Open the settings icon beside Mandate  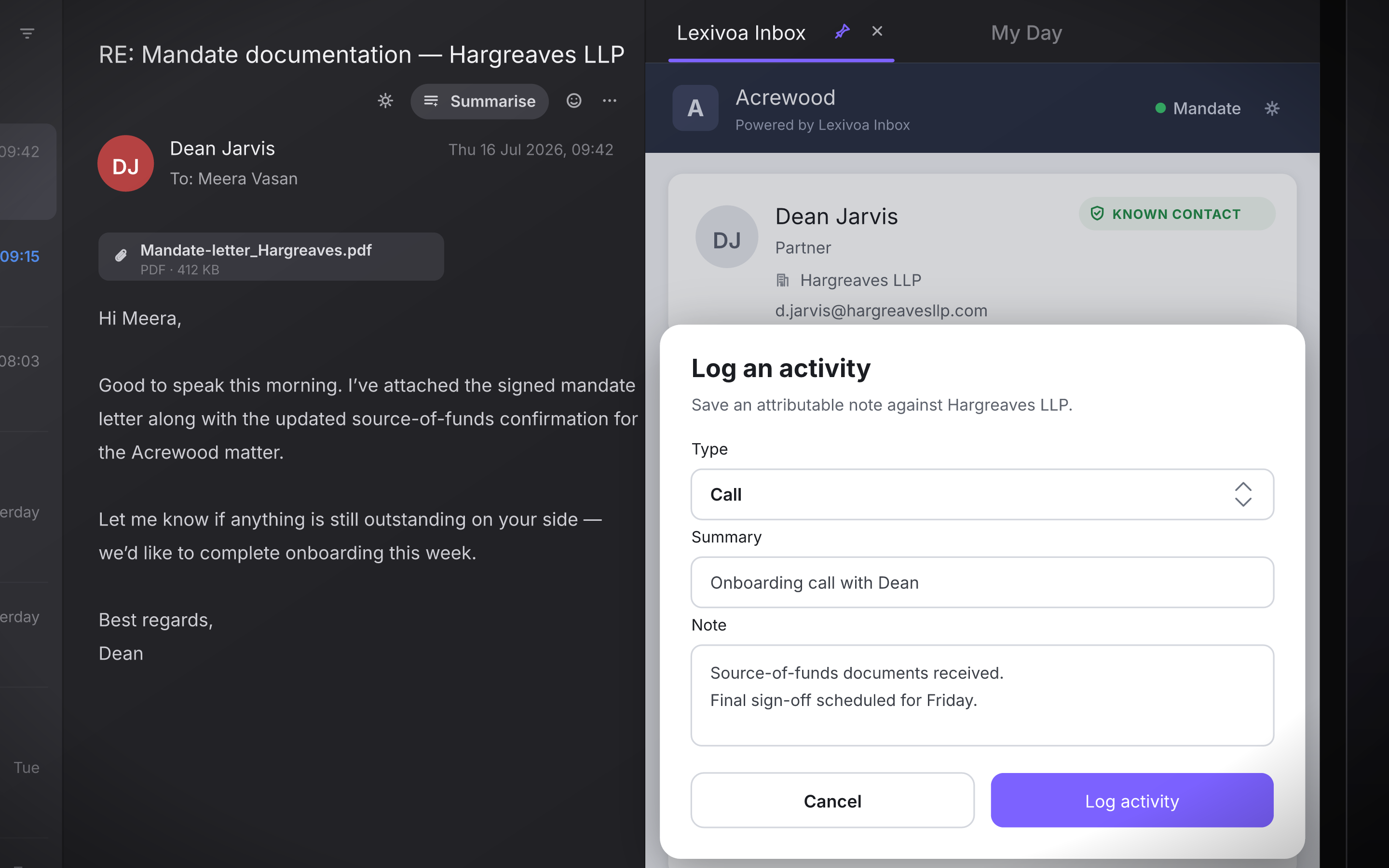(1272, 108)
